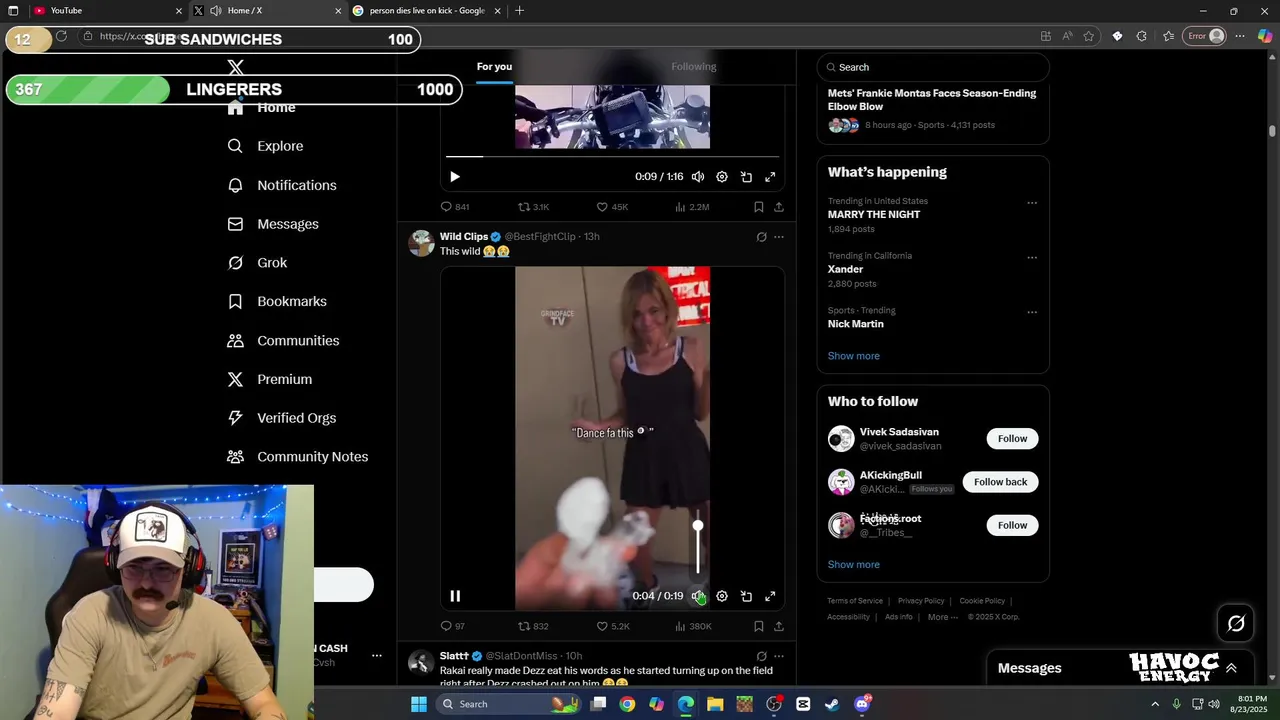
Task: Add this page to favorites star
Action: tap(1089, 36)
